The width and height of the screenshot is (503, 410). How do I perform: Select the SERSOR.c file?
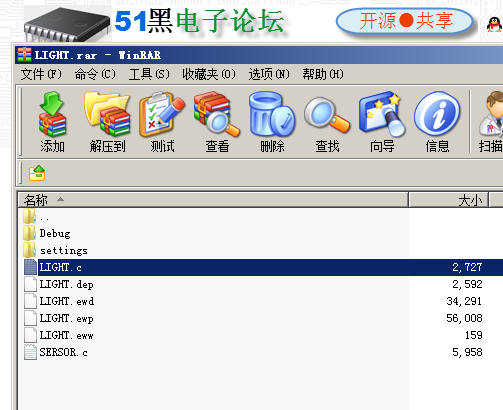pyautogui.click(x=63, y=352)
